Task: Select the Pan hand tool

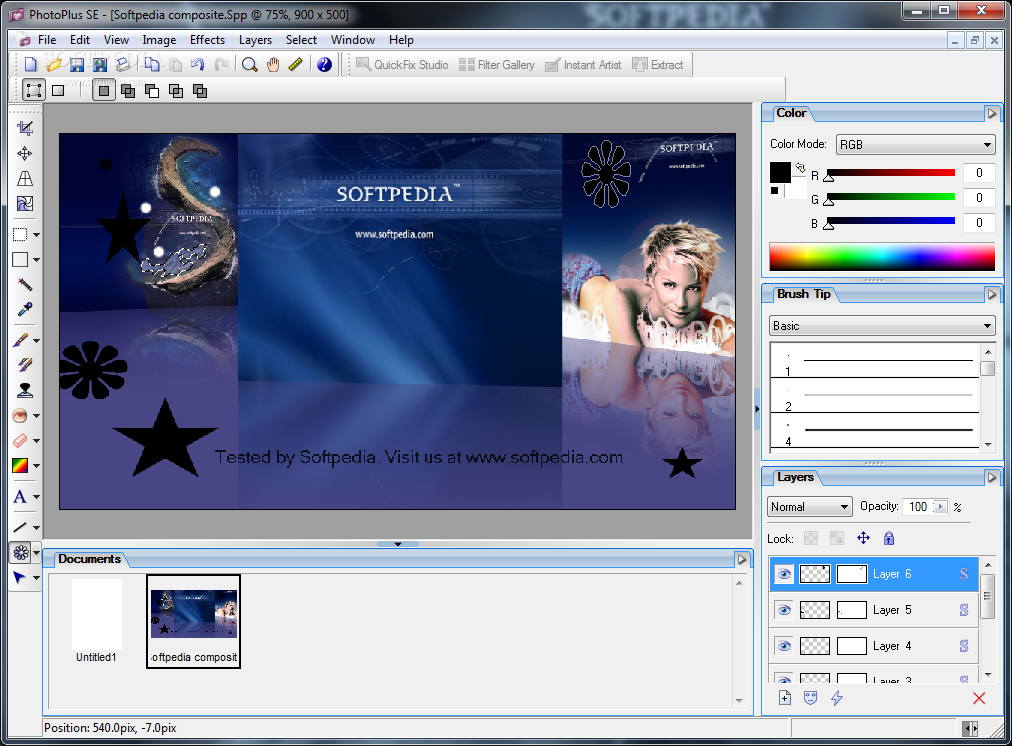Action: click(x=273, y=65)
